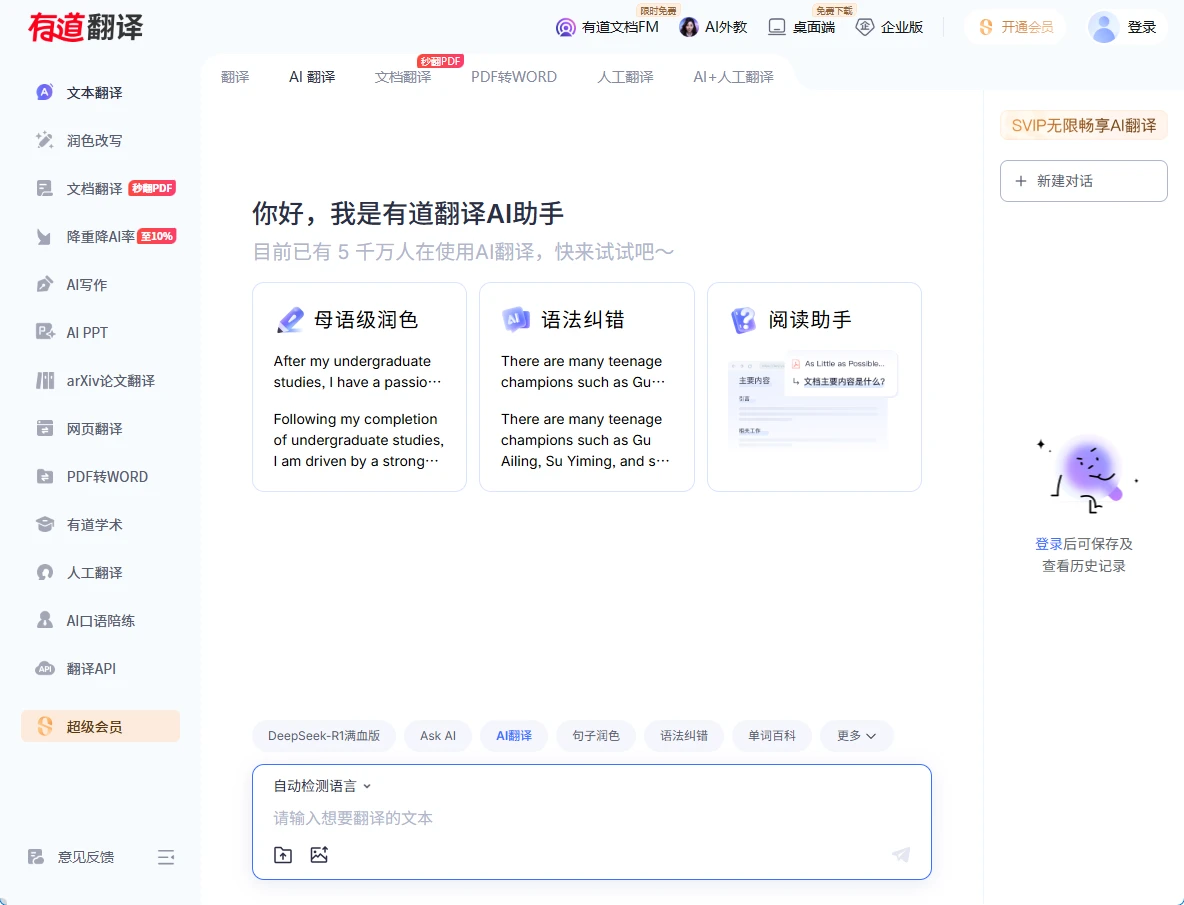Enable 语法纠错 mode chip
Image resolution: width=1184 pixels, height=905 pixels.
684,736
